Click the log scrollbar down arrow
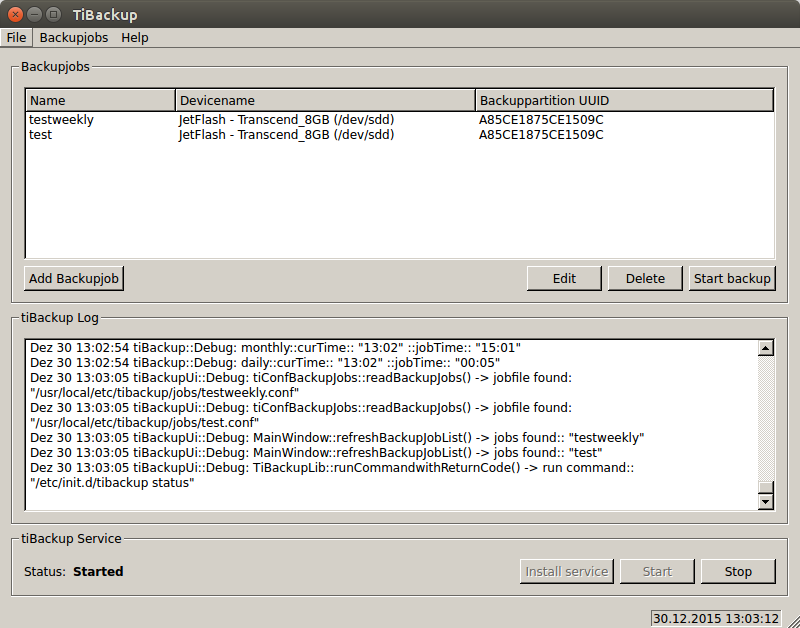 click(x=766, y=501)
